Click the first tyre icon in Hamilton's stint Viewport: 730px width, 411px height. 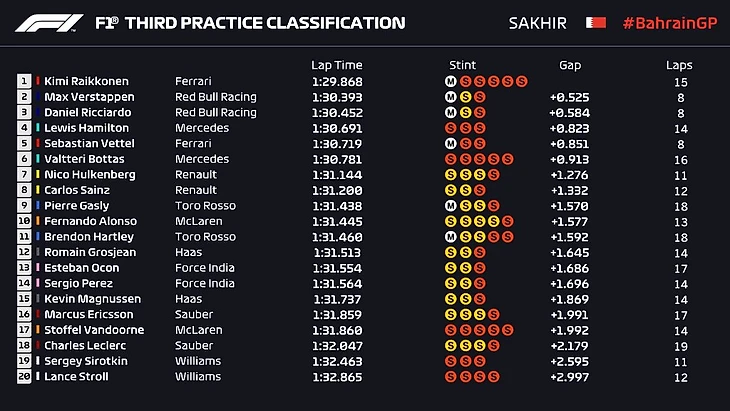coord(451,128)
